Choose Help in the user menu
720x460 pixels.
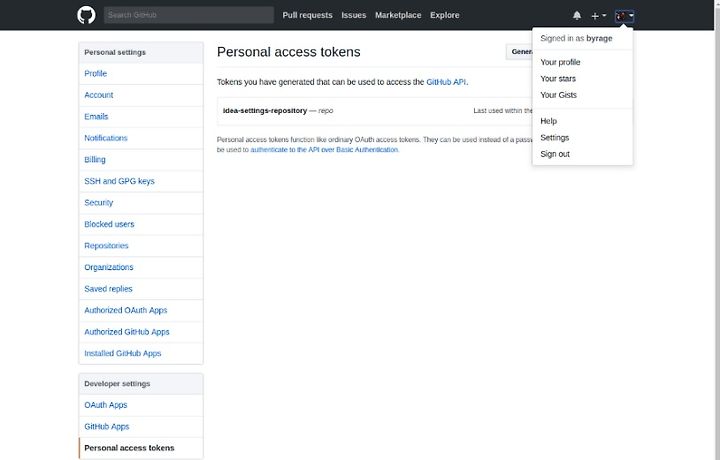[x=582, y=121]
